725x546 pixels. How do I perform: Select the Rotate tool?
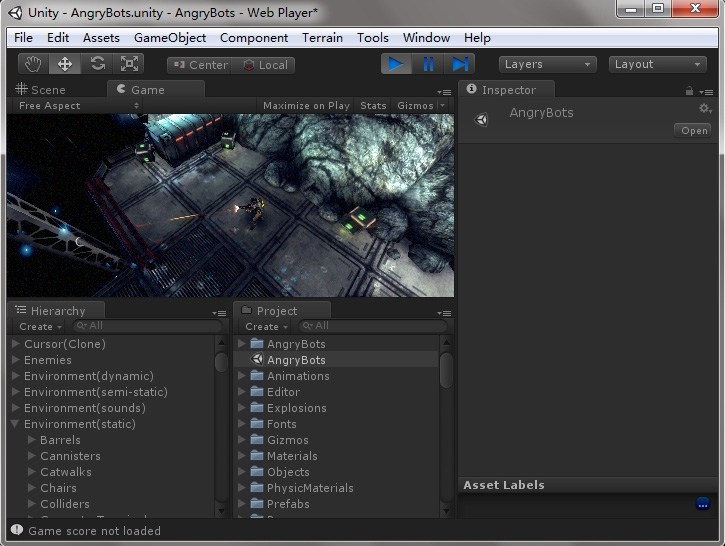[97, 64]
